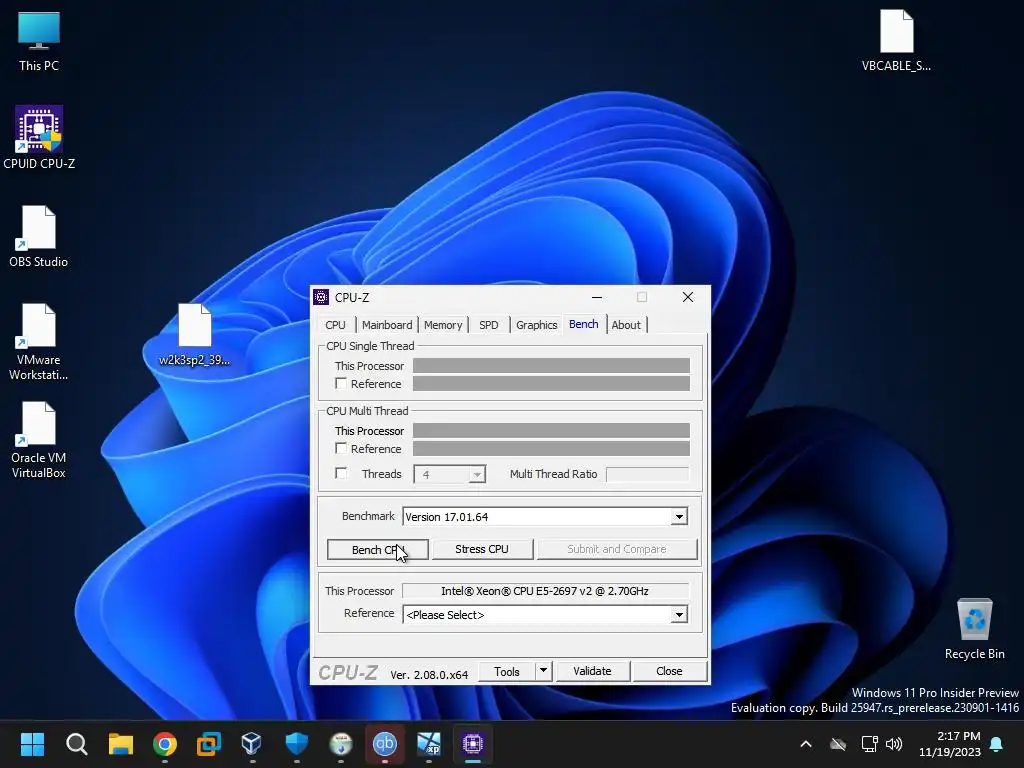Open OBS Studio desktop shortcut
1024x768 pixels.
[x=39, y=236]
